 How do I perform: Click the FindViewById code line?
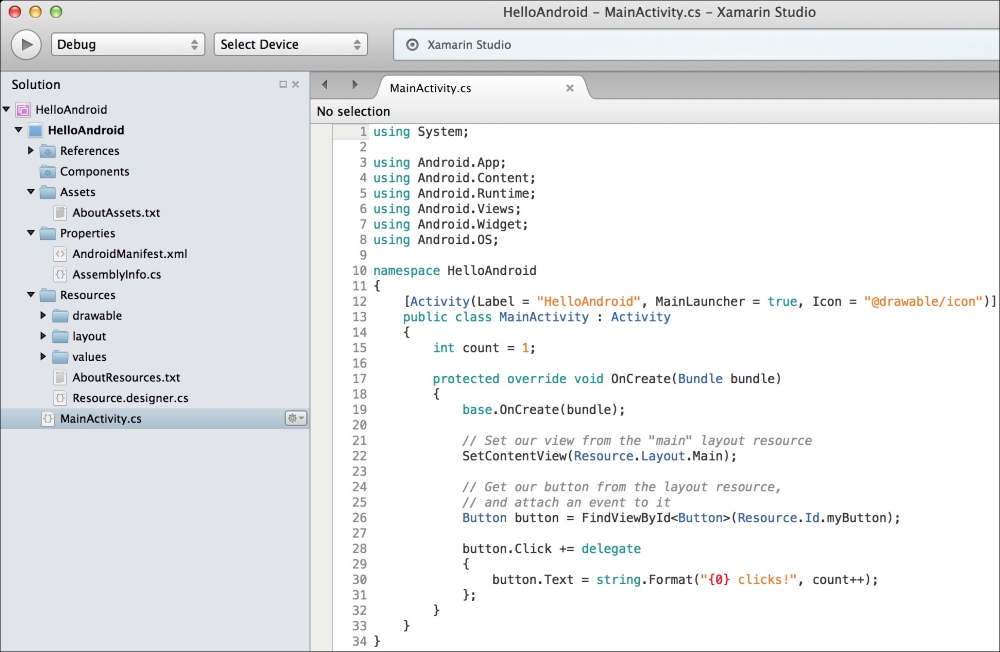(x=681, y=518)
